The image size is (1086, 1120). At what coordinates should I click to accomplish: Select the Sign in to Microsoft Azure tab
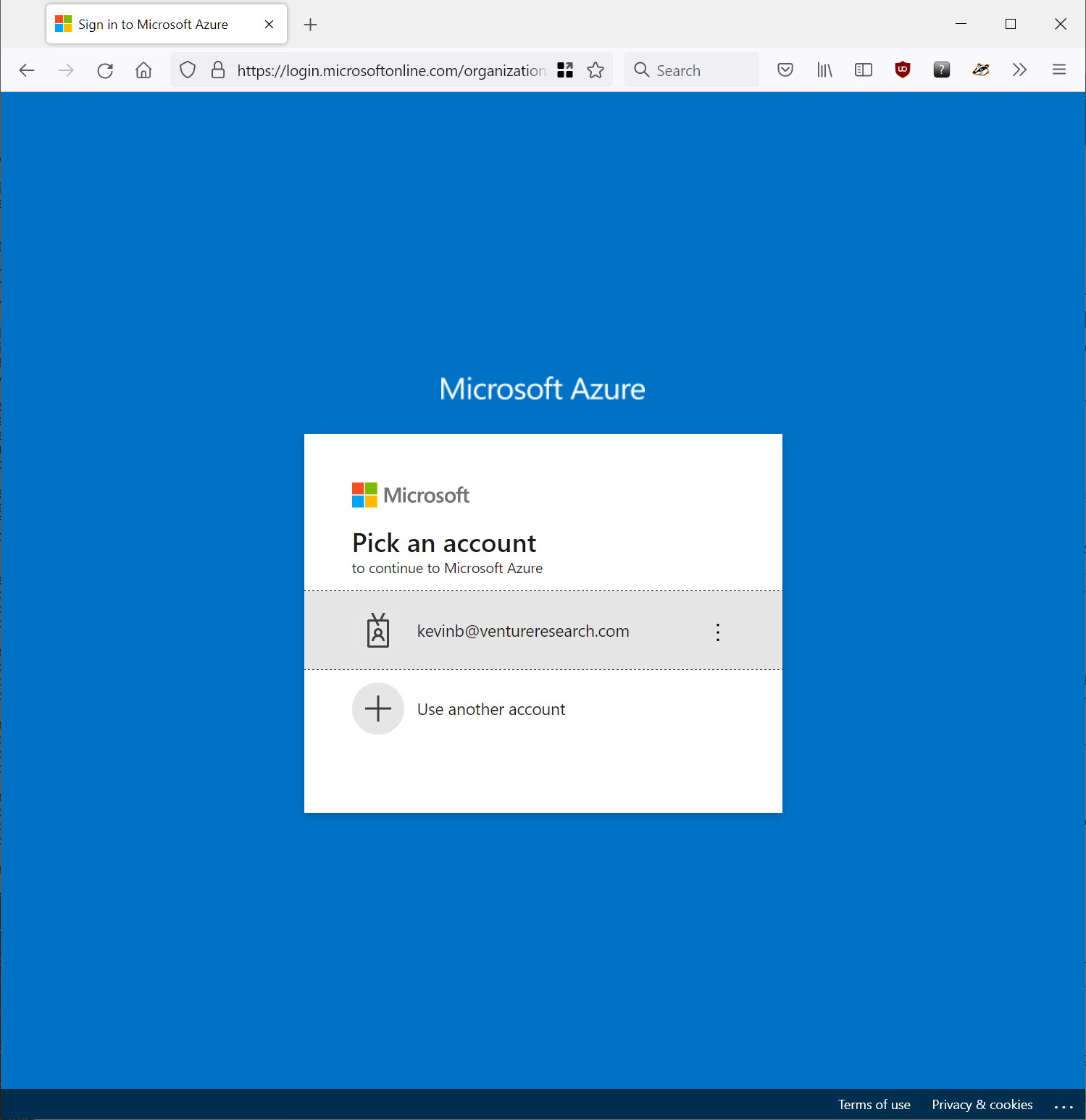[153, 25]
